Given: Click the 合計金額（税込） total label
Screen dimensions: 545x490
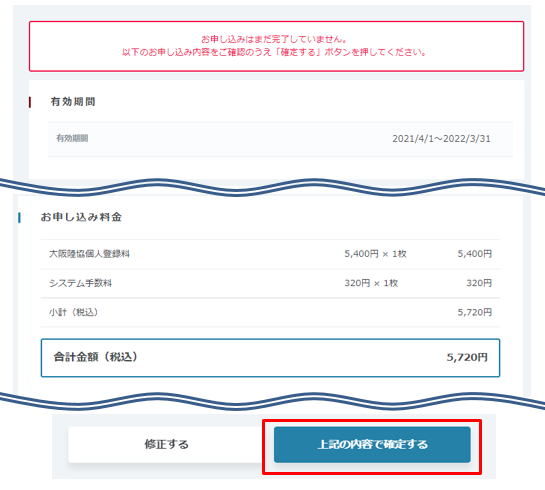Looking at the screenshot, I should [96, 357].
